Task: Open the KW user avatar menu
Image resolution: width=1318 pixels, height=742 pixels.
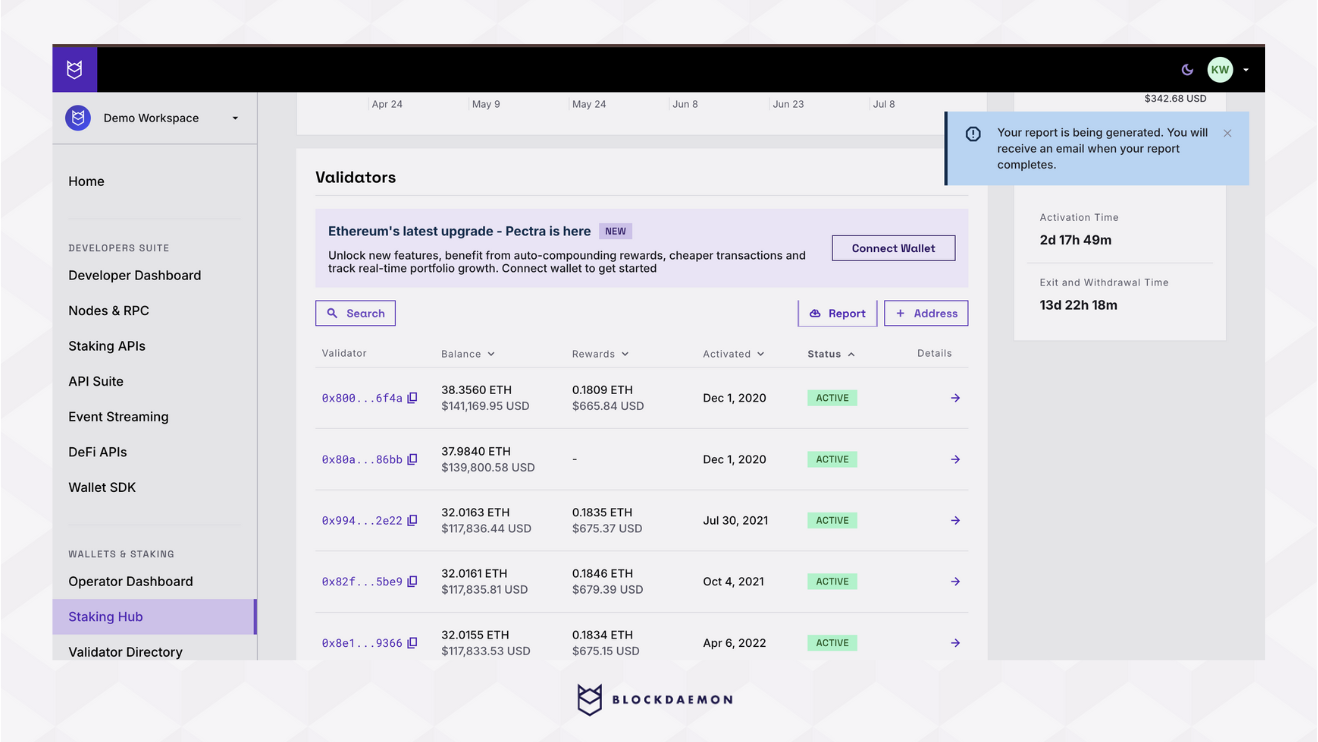Action: (x=1219, y=70)
